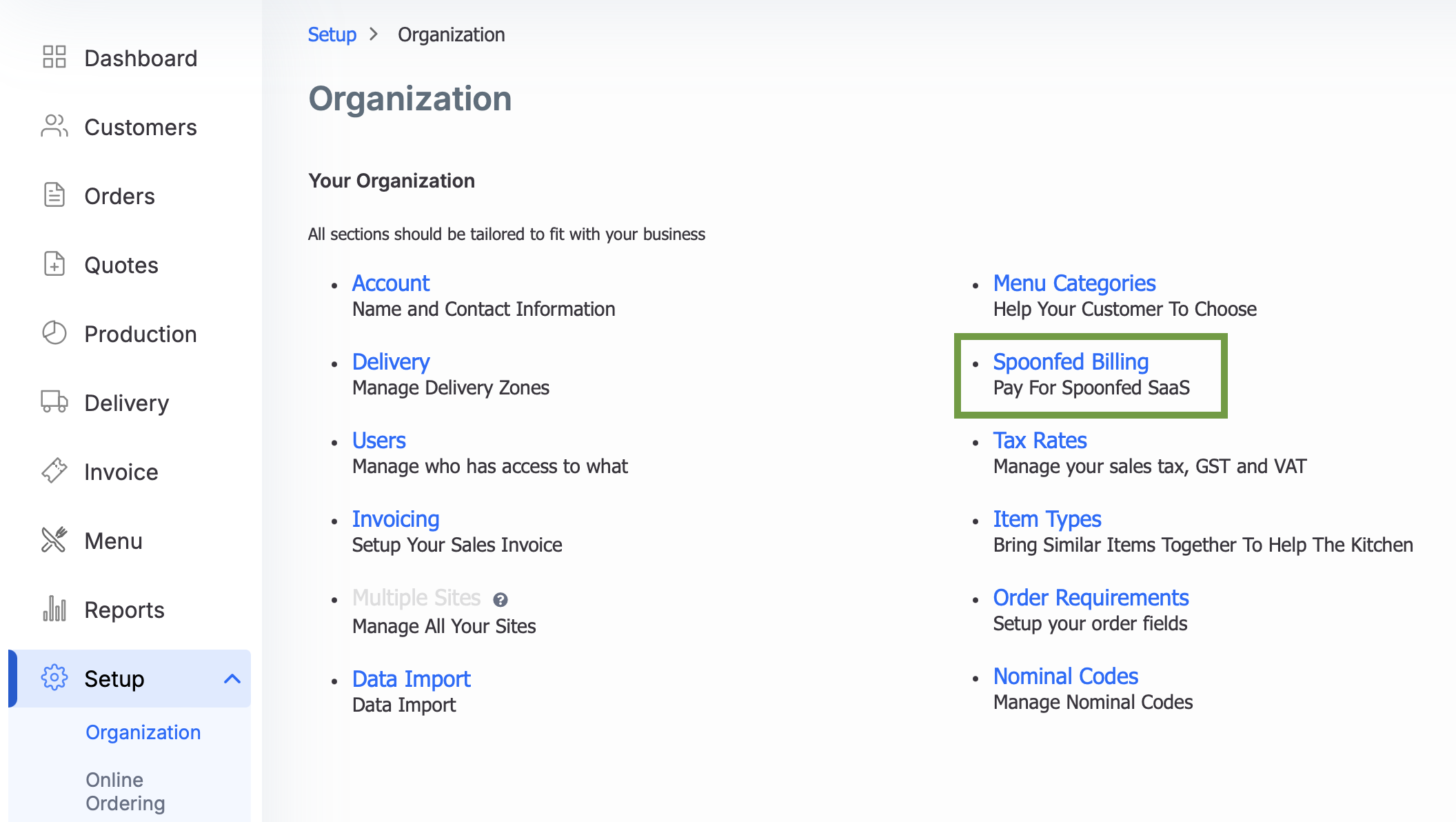
Task: Click the Setup gear icon
Action: pyautogui.click(x=54, y=678)
